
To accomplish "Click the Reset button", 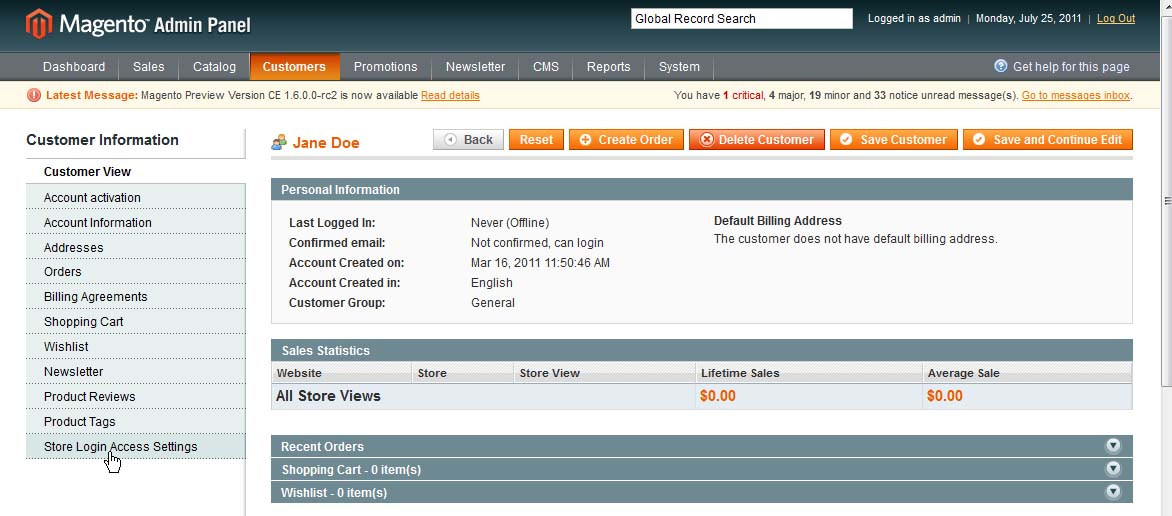I will [x=537, y=140].
